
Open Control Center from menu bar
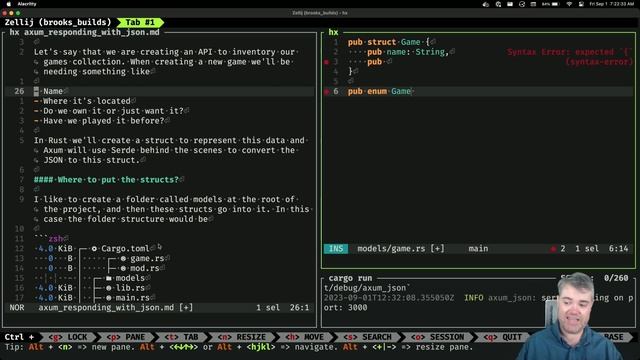click(x=581, y=4)
